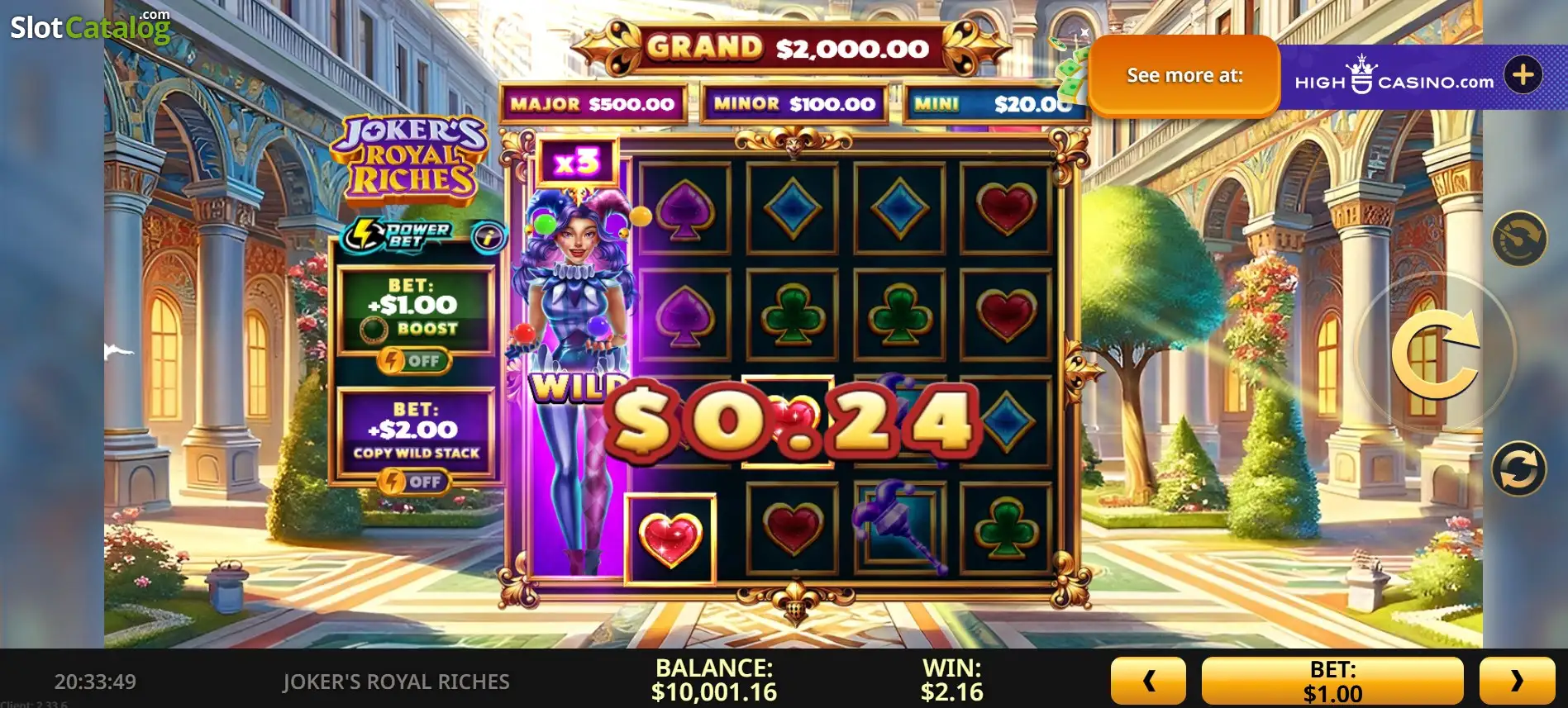Click the plus icon next to HighCasino
The height and width of the screenshot is (708, 1568).
tap(1523, 75)
